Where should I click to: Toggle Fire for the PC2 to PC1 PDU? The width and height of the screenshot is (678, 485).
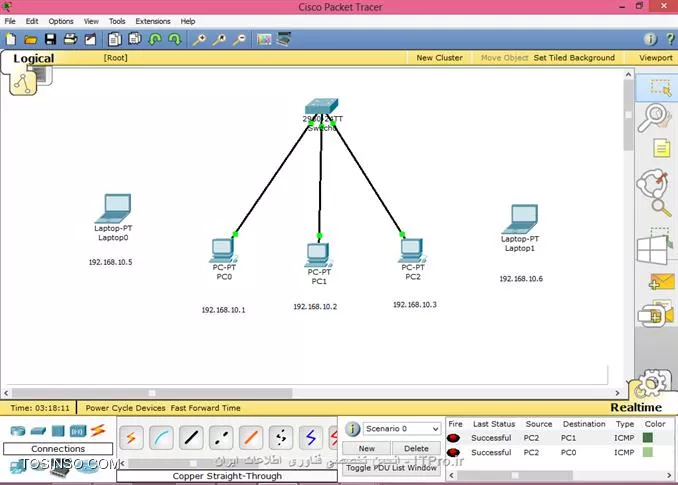pyautogui.click(x=453, y=438)
